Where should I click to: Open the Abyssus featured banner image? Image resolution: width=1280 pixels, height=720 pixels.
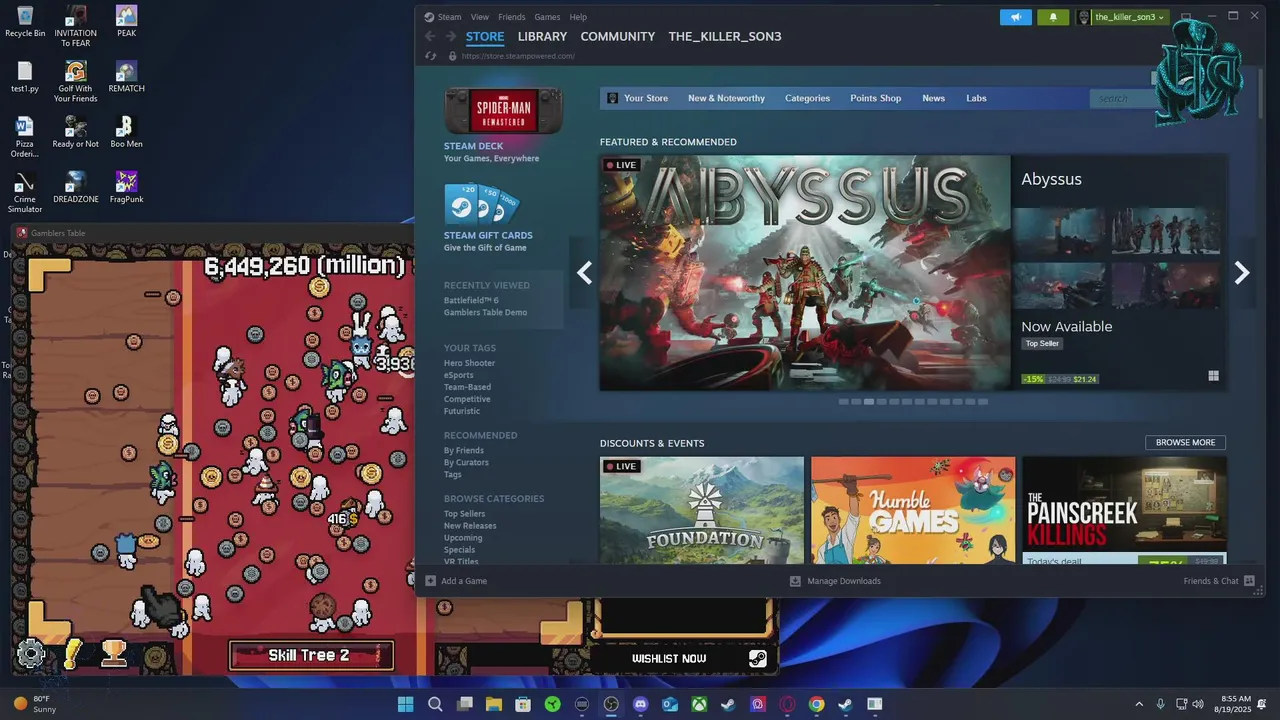click(805, 272)
